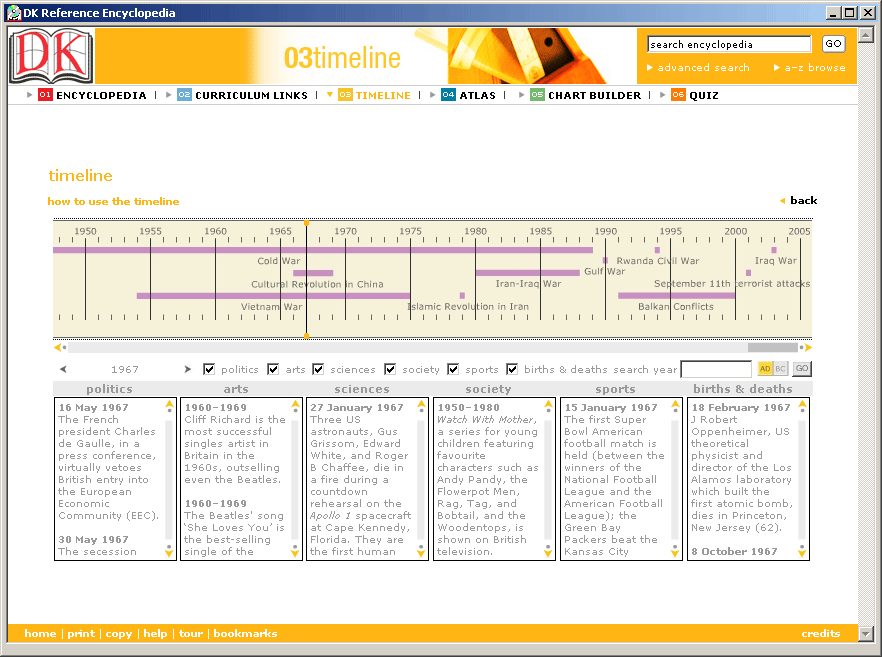Click the timeline scroll left arrow

(57, 348)
